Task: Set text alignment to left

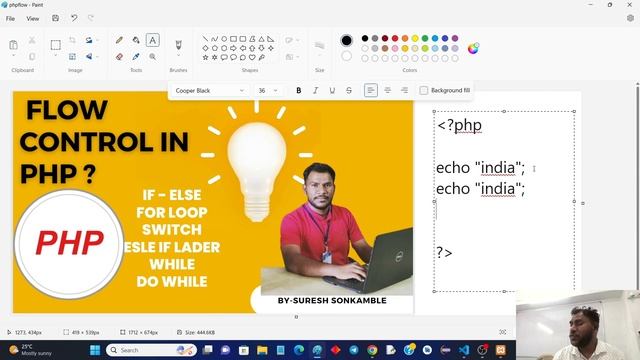Action: coord(371,90)
